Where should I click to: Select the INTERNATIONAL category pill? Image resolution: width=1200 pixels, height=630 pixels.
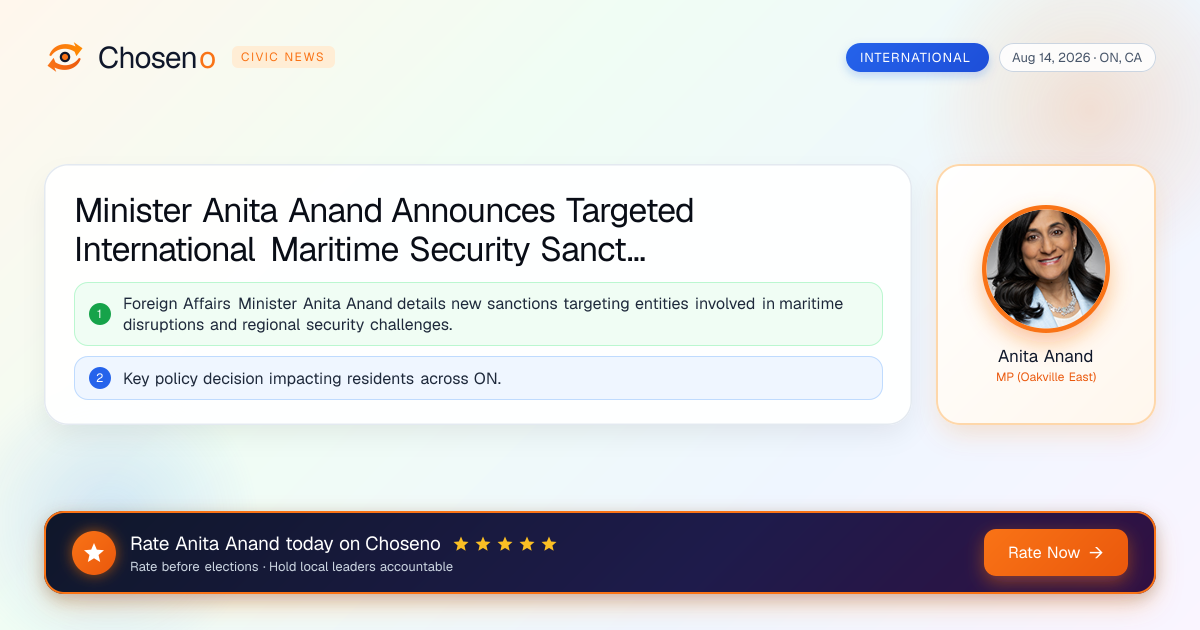(x=917, y=58)
